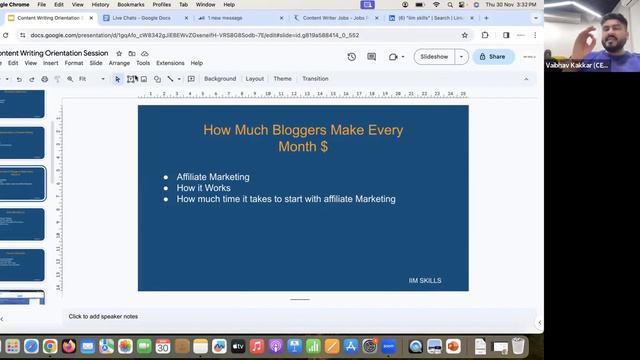Open Keynote from the Dock
The image size is (640, 360).
[294, 346]
